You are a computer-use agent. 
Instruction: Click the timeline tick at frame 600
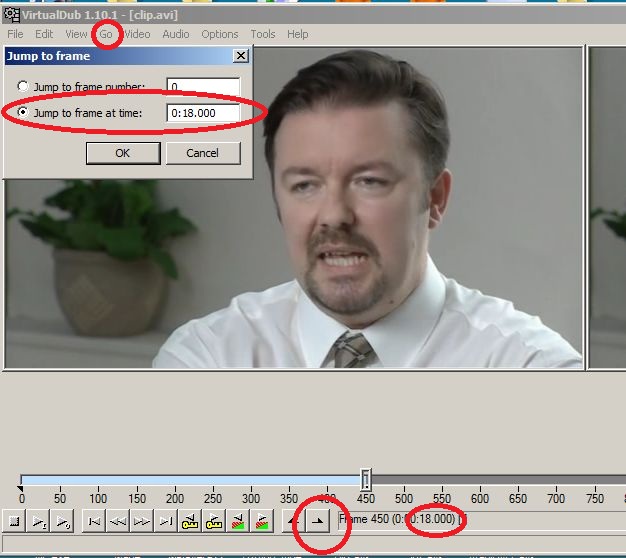coord(480,495)
